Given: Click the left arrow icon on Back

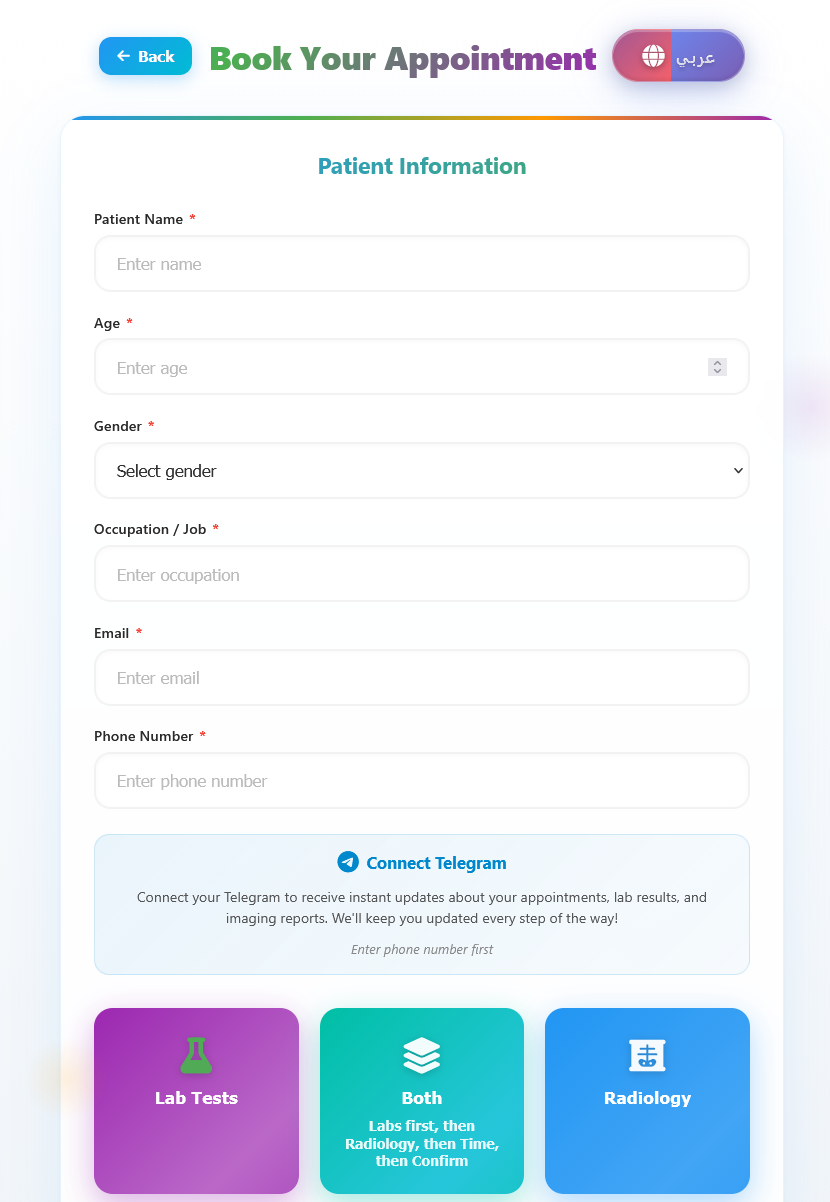Looking at the screenshot, I should [123, 56].
